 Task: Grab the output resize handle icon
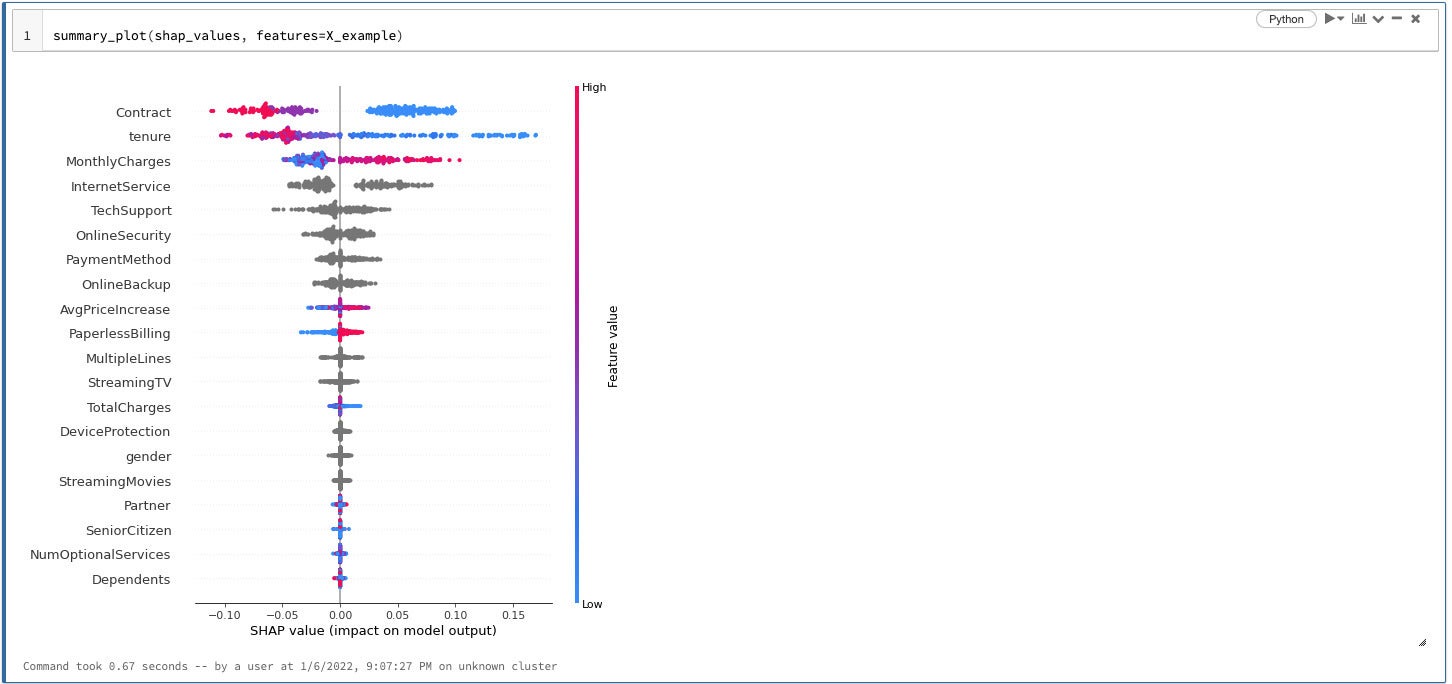1422,642
